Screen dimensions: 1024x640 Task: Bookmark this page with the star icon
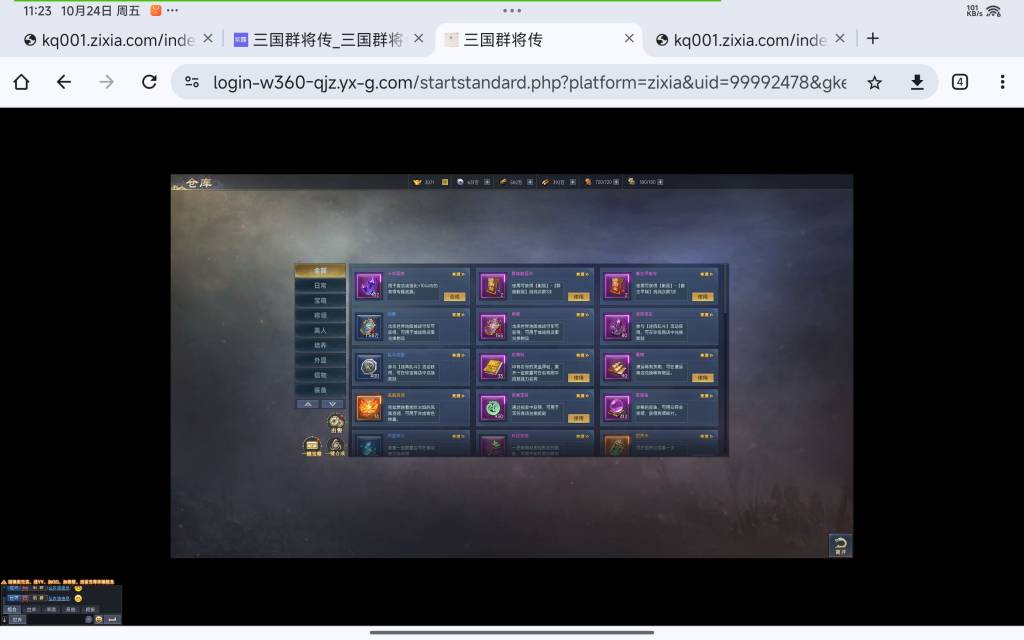pyautogui.click(x=874, y=82)
